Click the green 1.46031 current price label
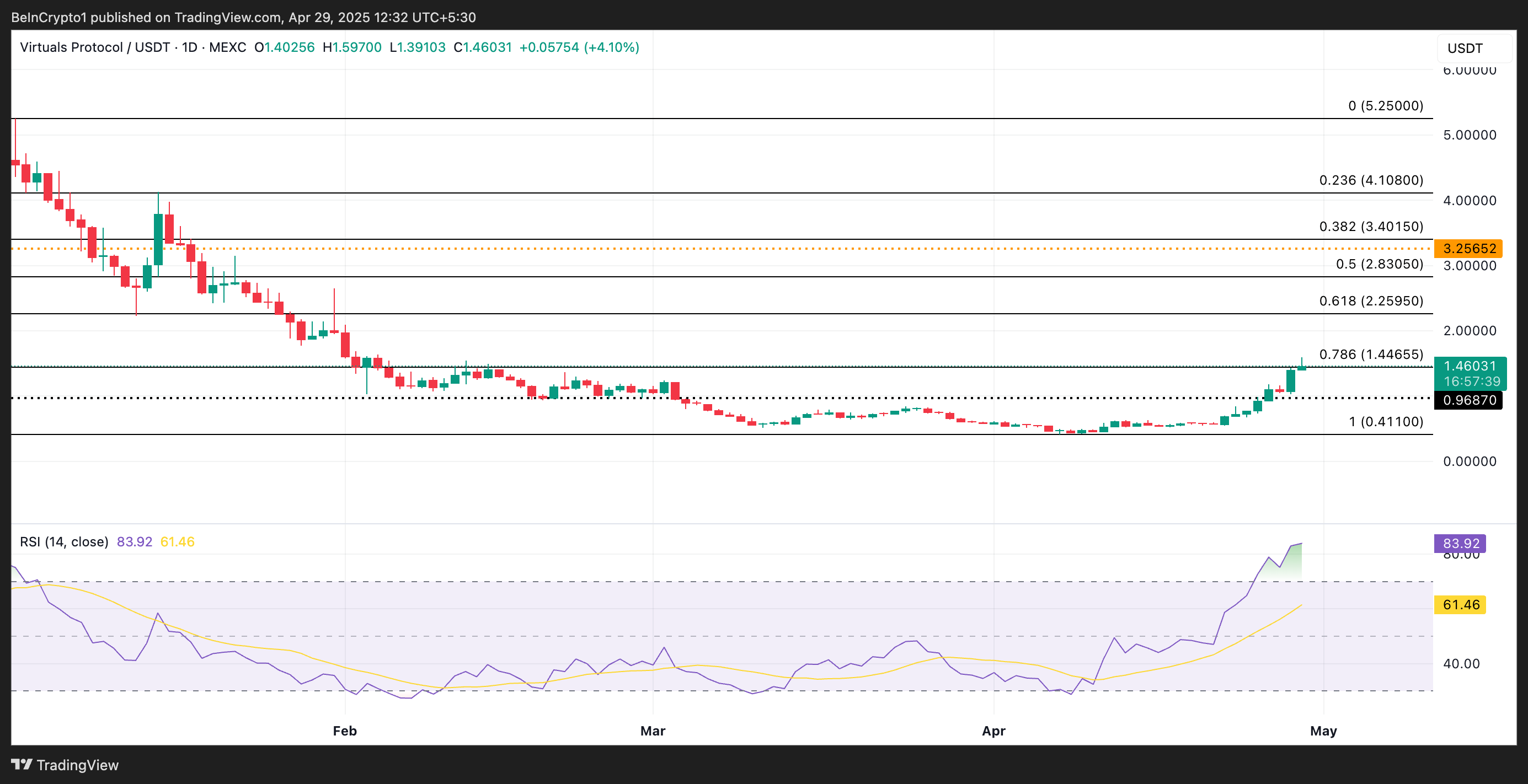The width and height of the screenshot is (1528, 784). pyautogui.click(x=1470, y=367)
